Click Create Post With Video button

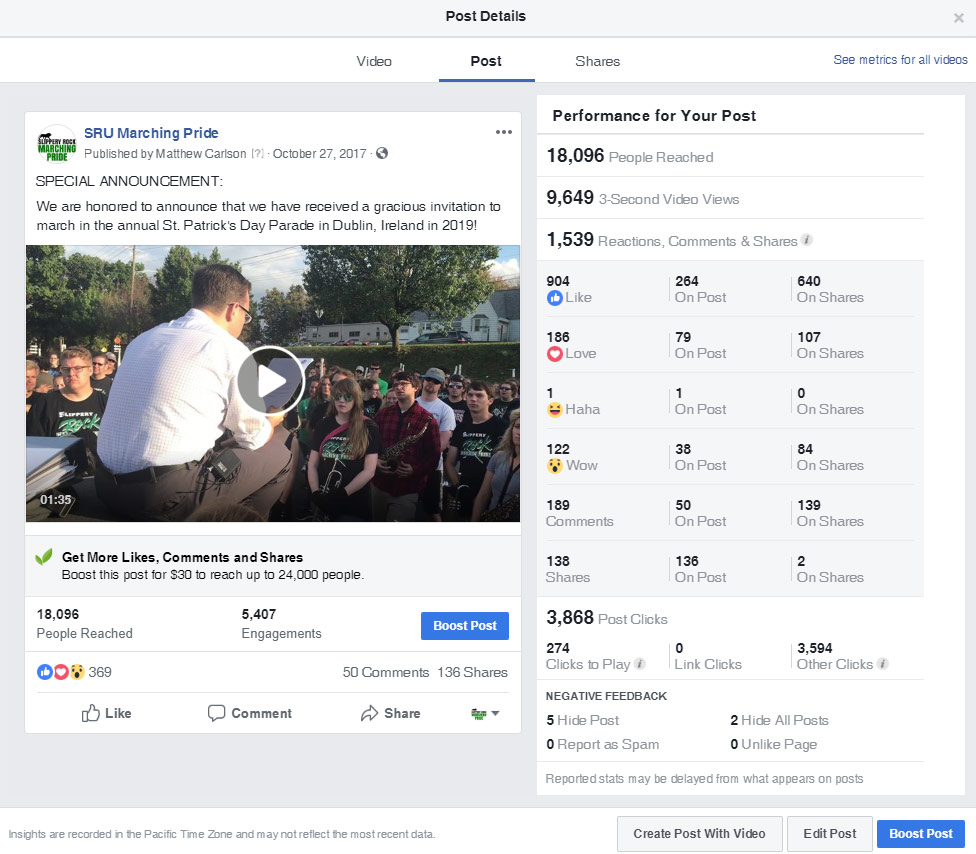(699, 833)
